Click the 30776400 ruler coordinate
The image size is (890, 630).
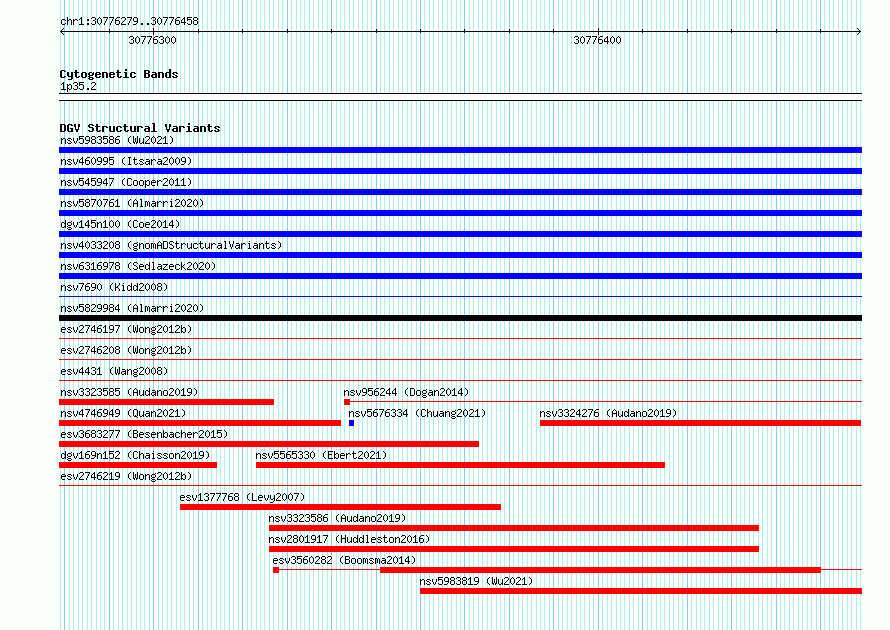[597, 40]
